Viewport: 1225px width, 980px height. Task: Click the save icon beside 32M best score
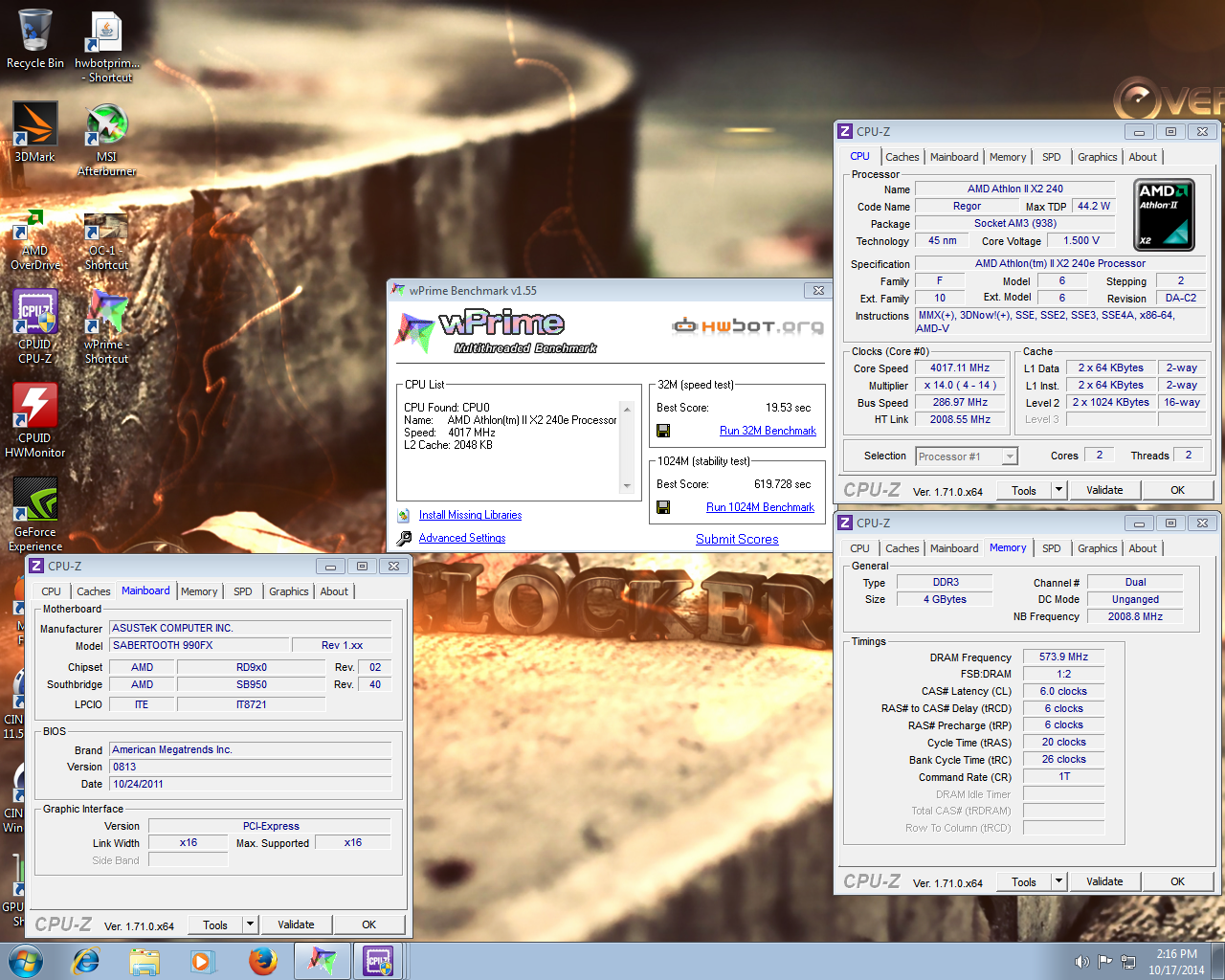coord(663,431)
